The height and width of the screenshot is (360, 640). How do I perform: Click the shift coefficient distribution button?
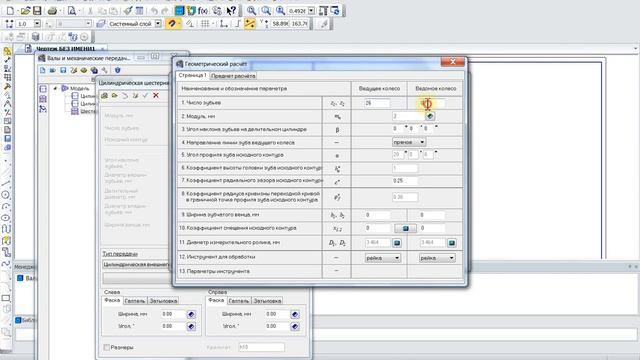[405, 228]
